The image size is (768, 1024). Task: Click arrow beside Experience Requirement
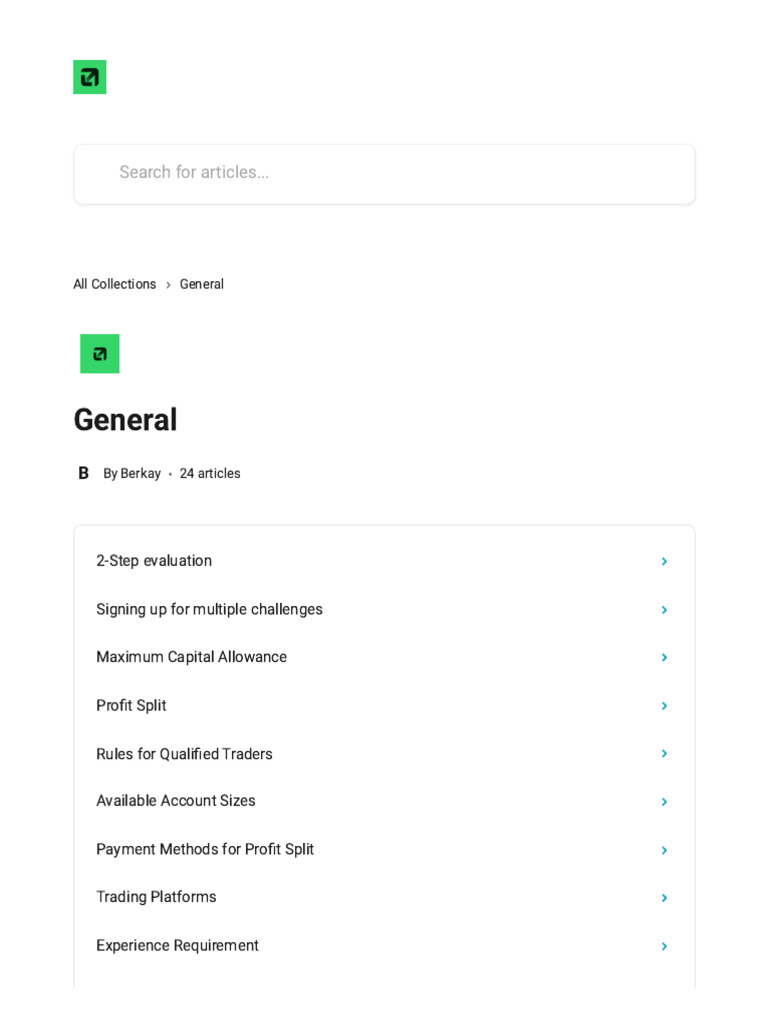pos(664,946)
